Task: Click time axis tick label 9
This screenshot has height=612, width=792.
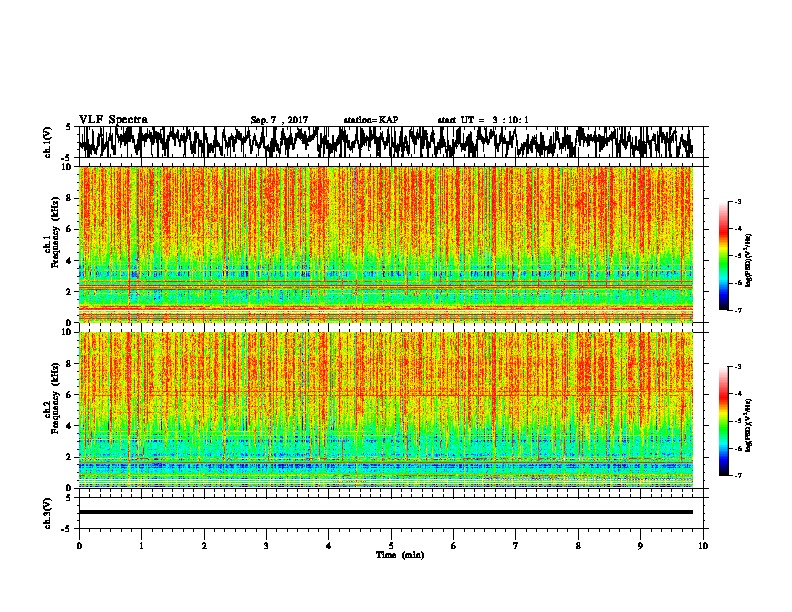Action: click(x=640, y=546)
